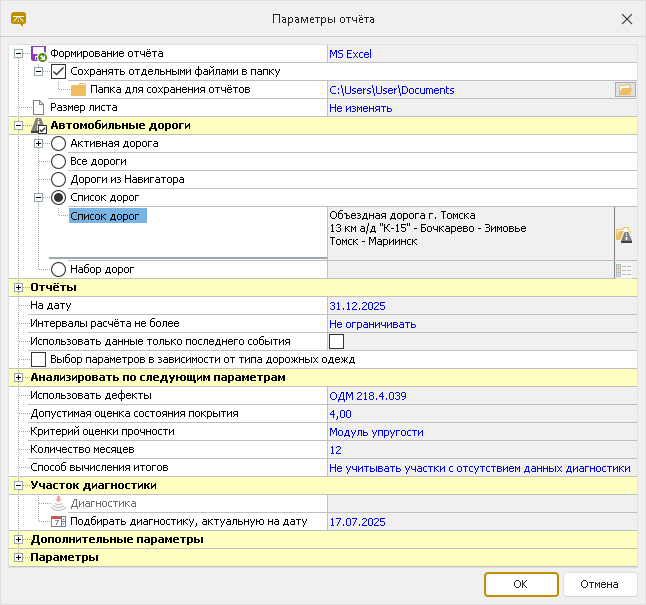Open the 'Критерий оценки прочности' value dropdown

(480, 432)
